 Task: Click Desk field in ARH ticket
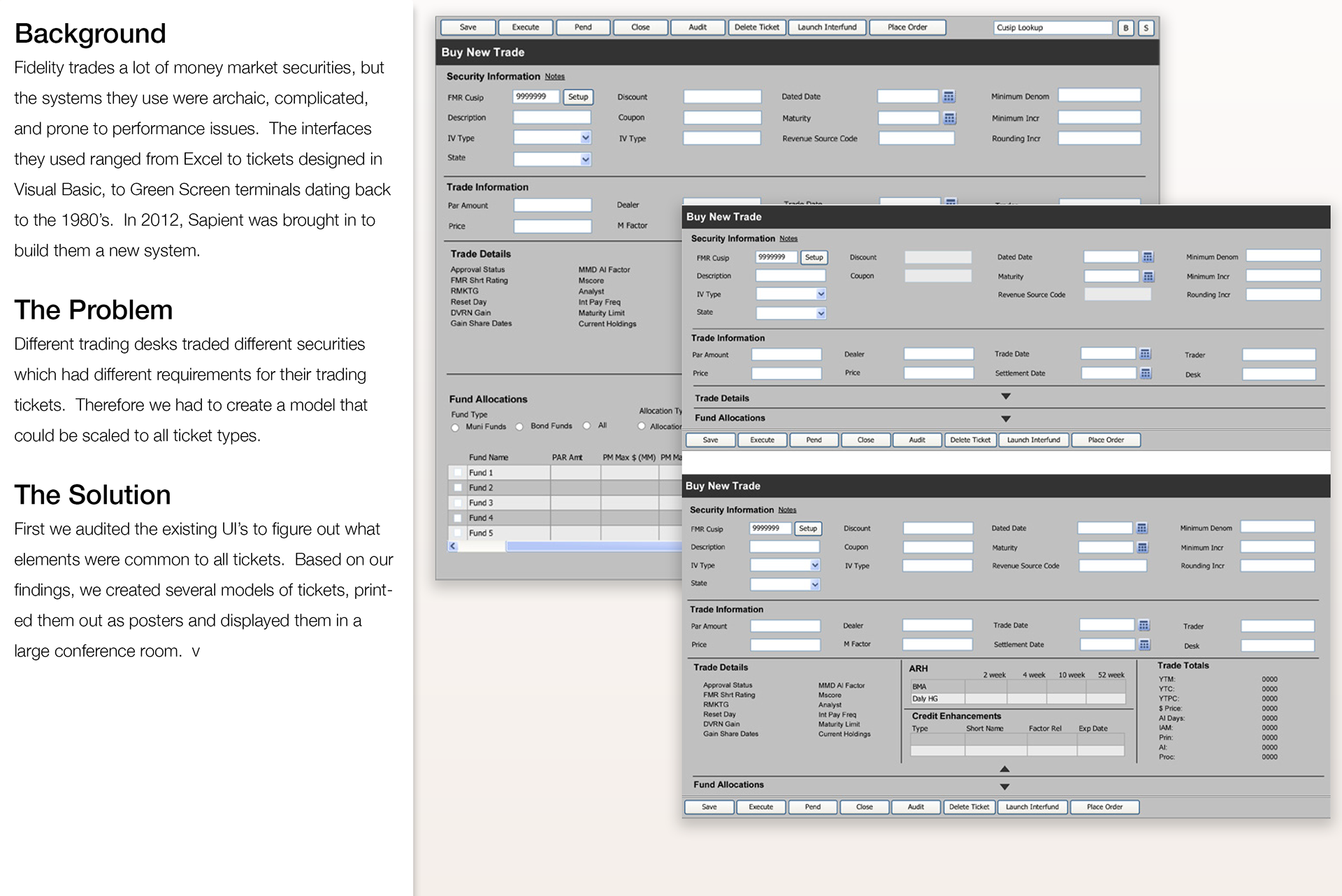[1278, 646]
